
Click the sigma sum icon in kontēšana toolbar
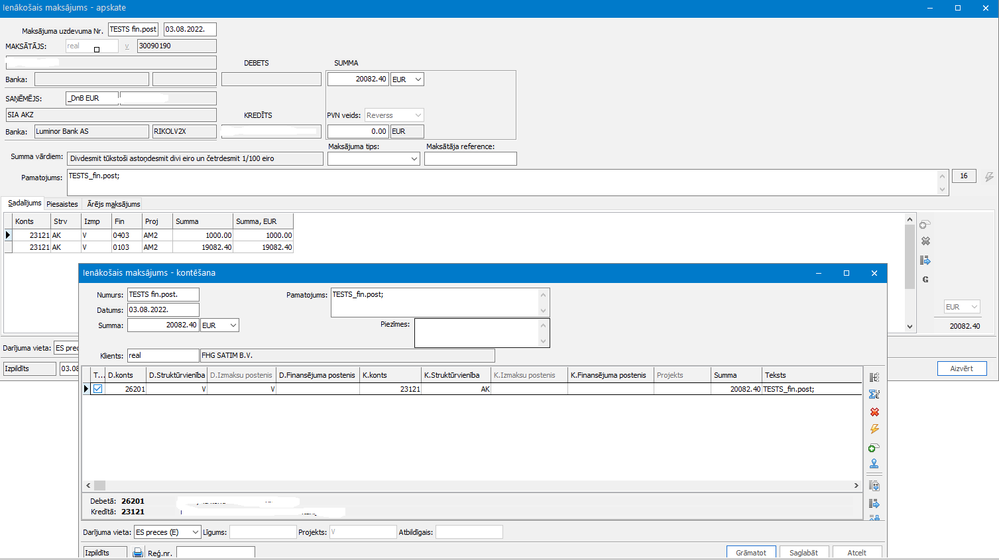[x=874, y=394]
